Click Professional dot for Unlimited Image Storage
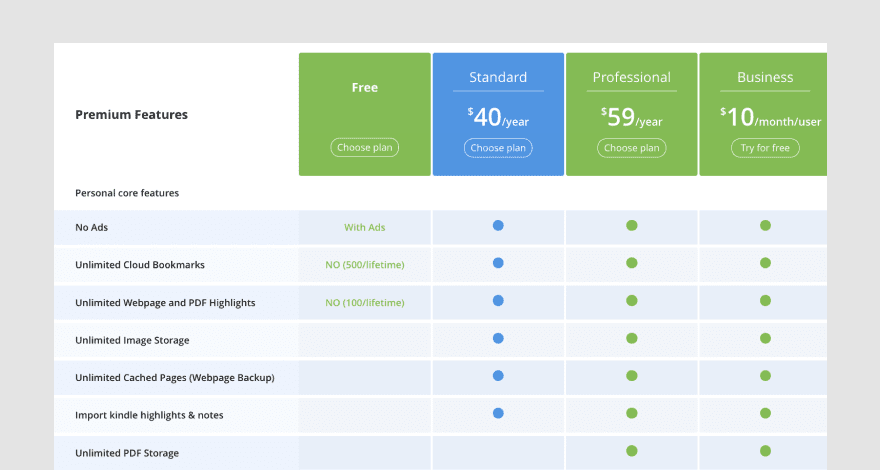880x470 pixels. (632, 339)
